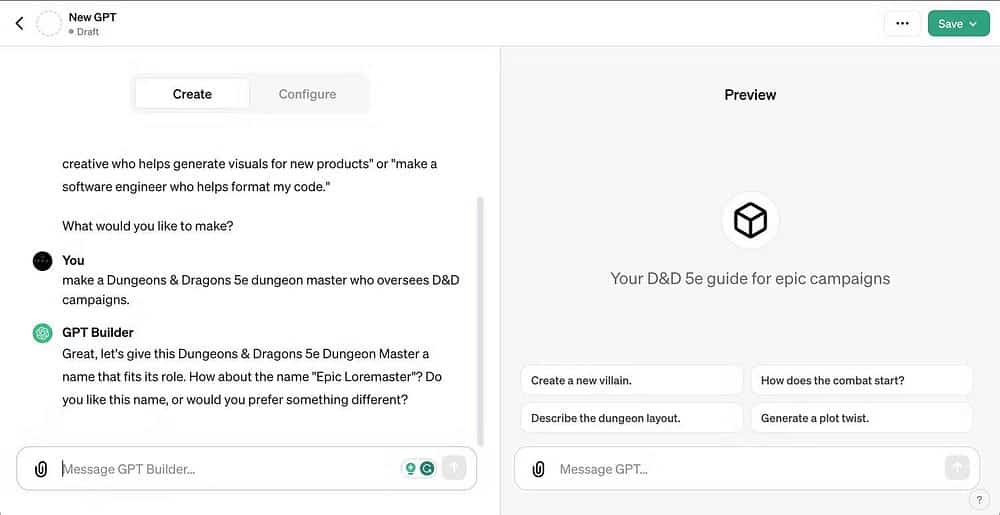Click the You user avatar

[42, 261]
